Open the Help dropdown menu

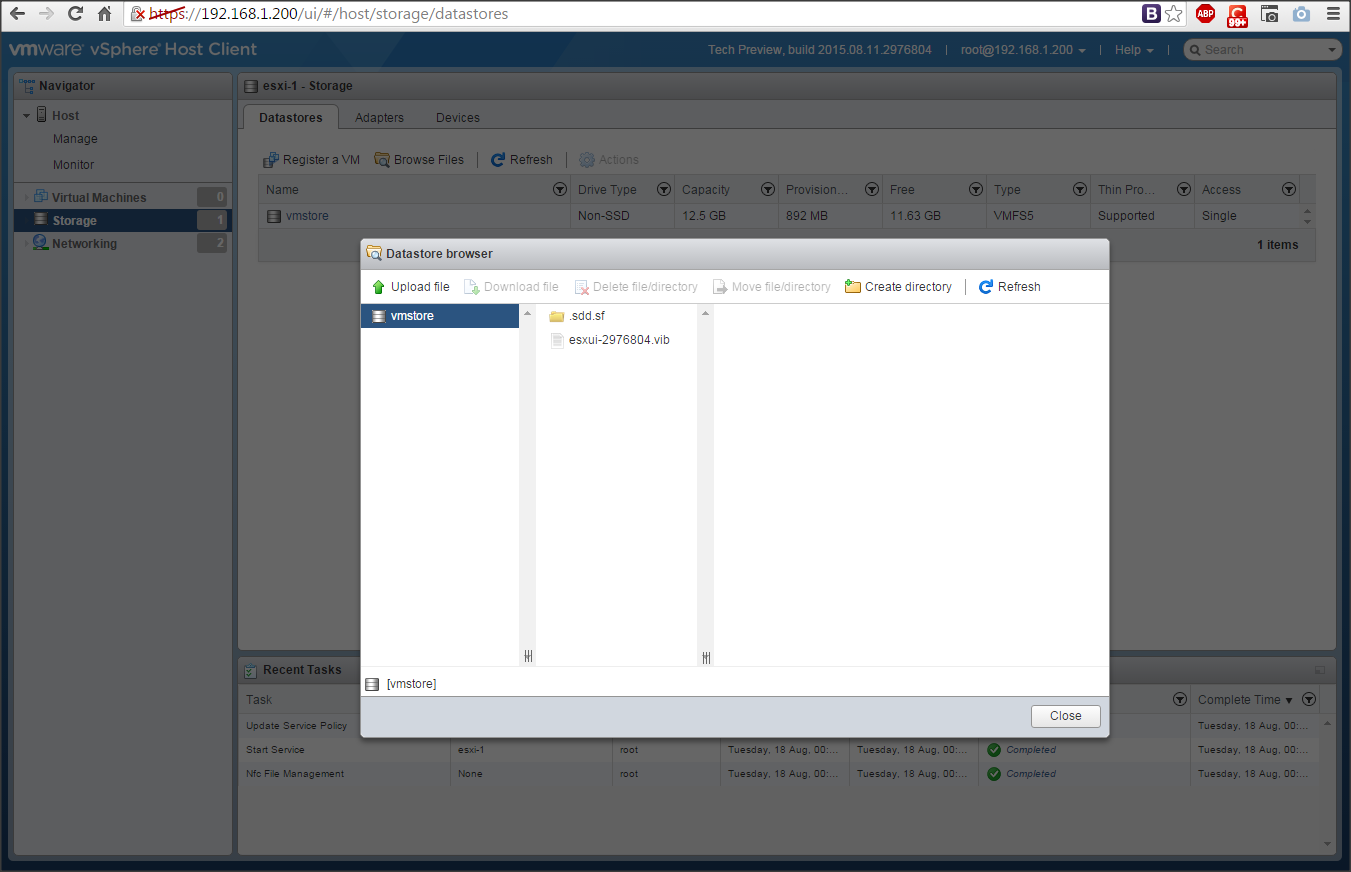[1134, 50]
